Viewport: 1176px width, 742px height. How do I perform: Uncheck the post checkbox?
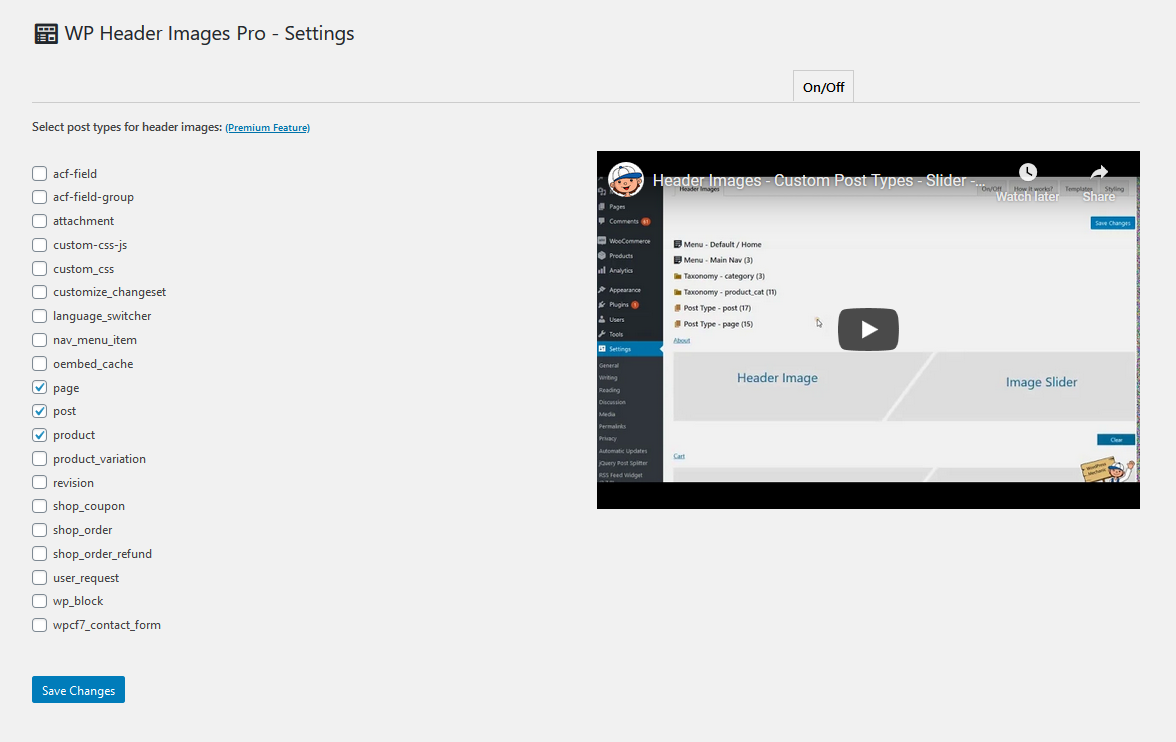point(40,411)
